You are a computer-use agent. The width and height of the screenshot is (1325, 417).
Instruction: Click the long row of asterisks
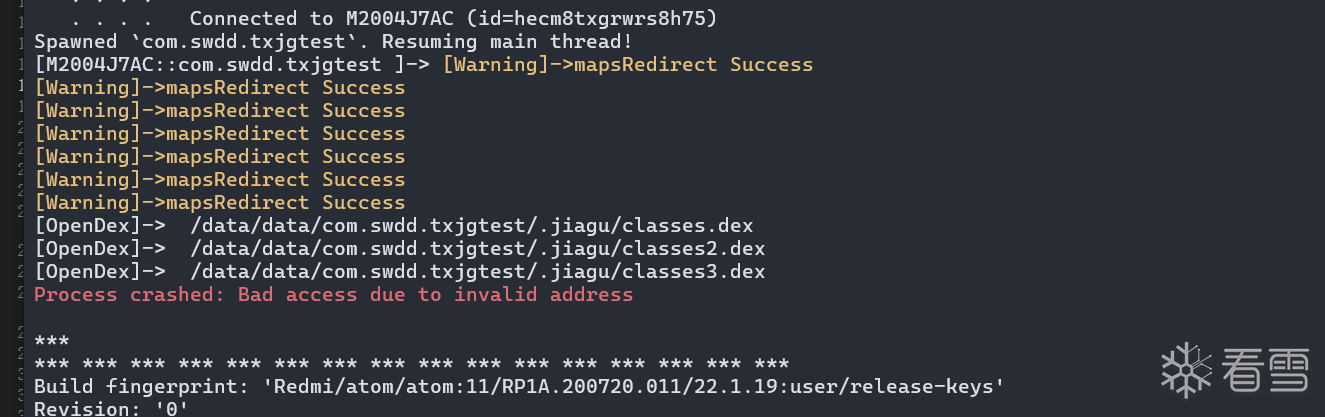[411, 363]
